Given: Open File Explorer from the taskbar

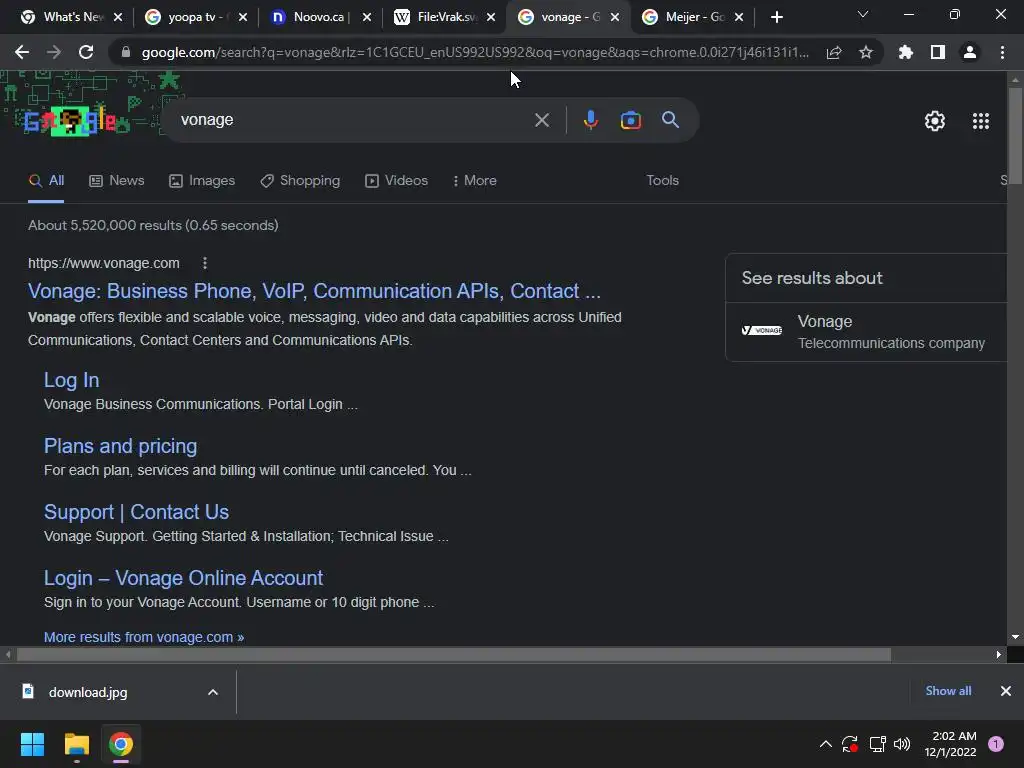Looking at the screenshot, I should (76, 744).
